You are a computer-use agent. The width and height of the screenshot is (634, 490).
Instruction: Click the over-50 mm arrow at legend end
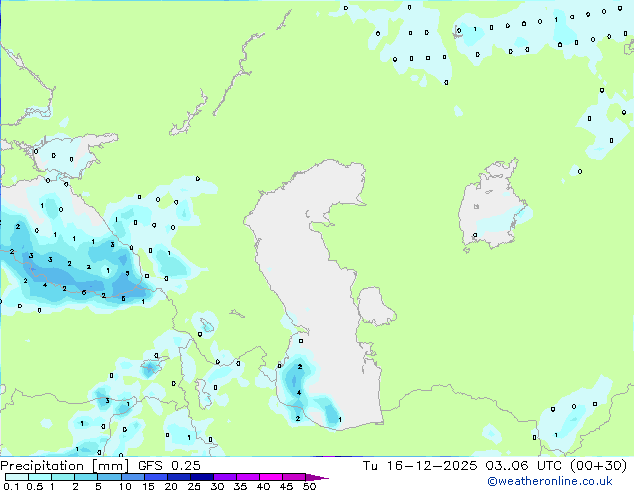click(317, 477)
